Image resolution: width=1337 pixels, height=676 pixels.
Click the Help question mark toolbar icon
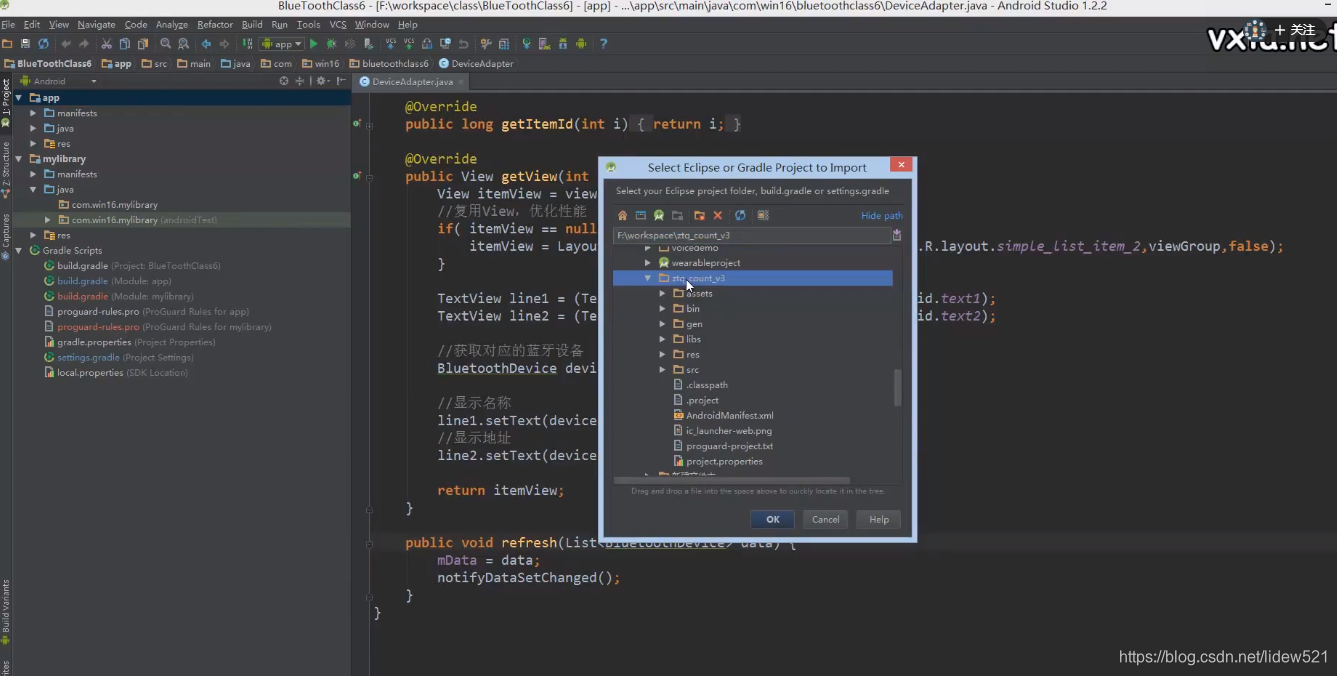click(x=603, y=44)
